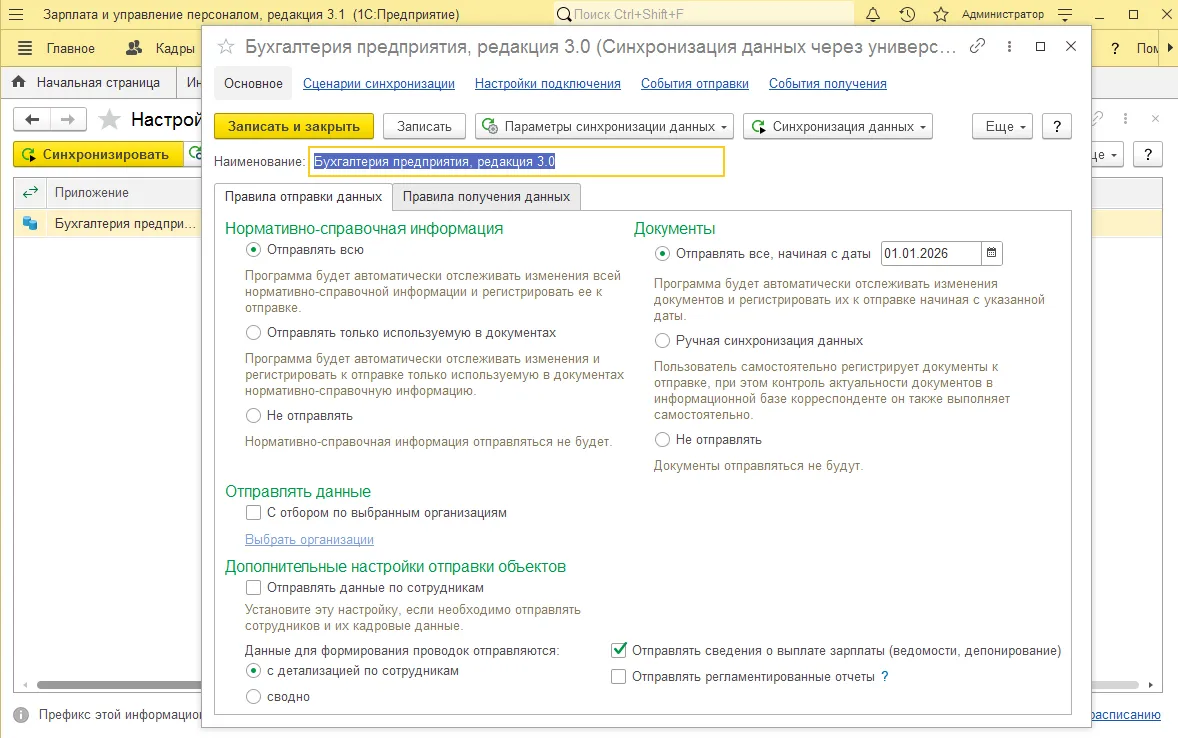Click help button in dialog toolbar
The image size is (1178, 738).
pos(1057,126)
